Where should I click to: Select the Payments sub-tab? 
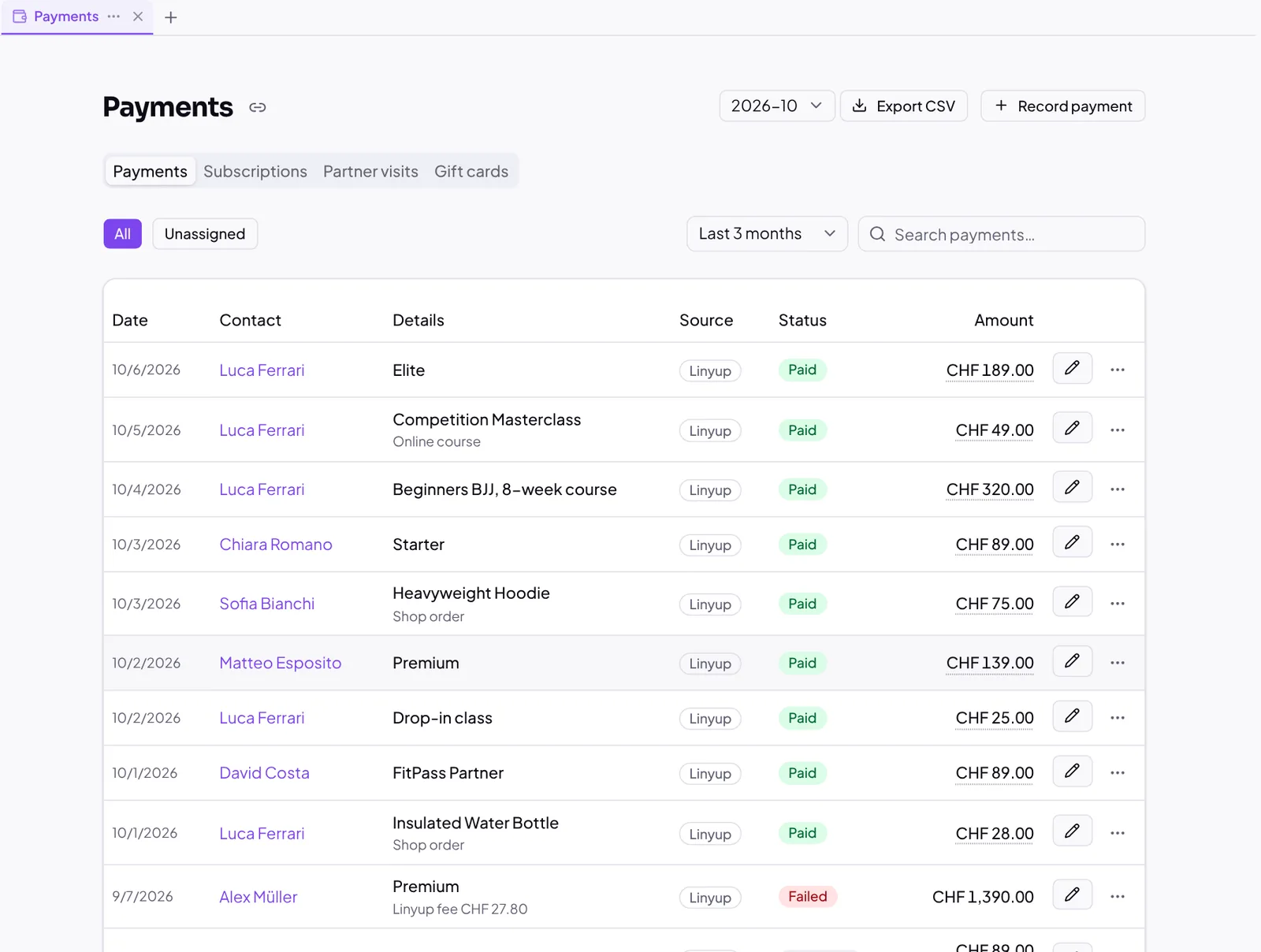[x=150, y=172]
